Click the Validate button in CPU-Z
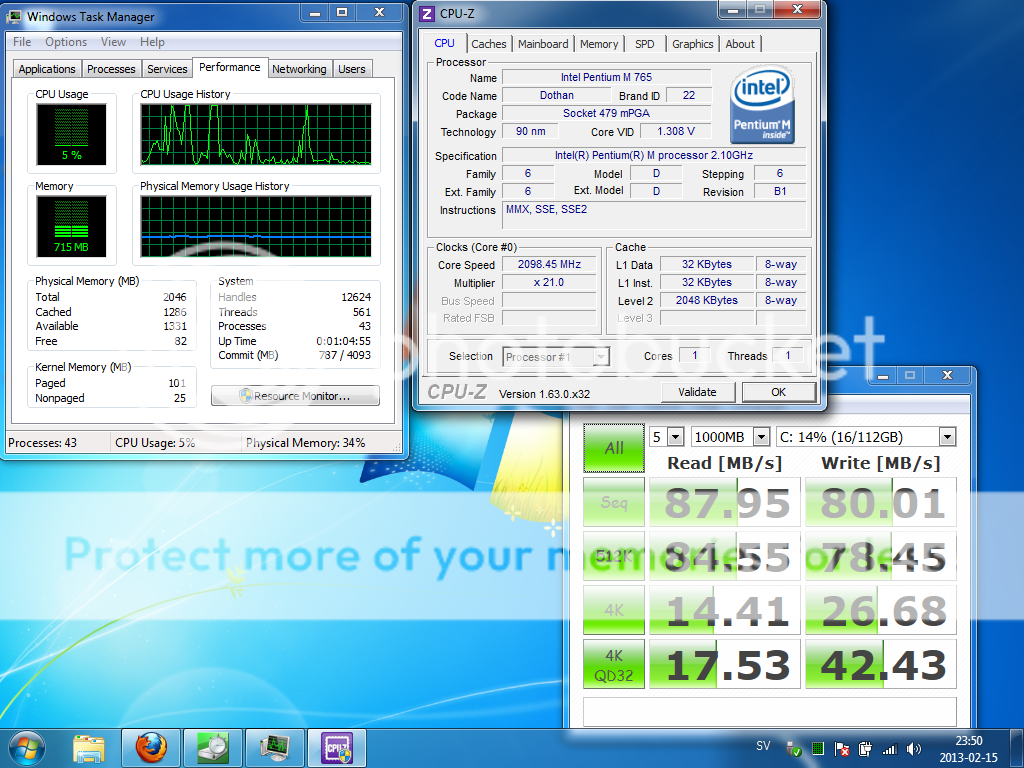 (x=697, y=392)
